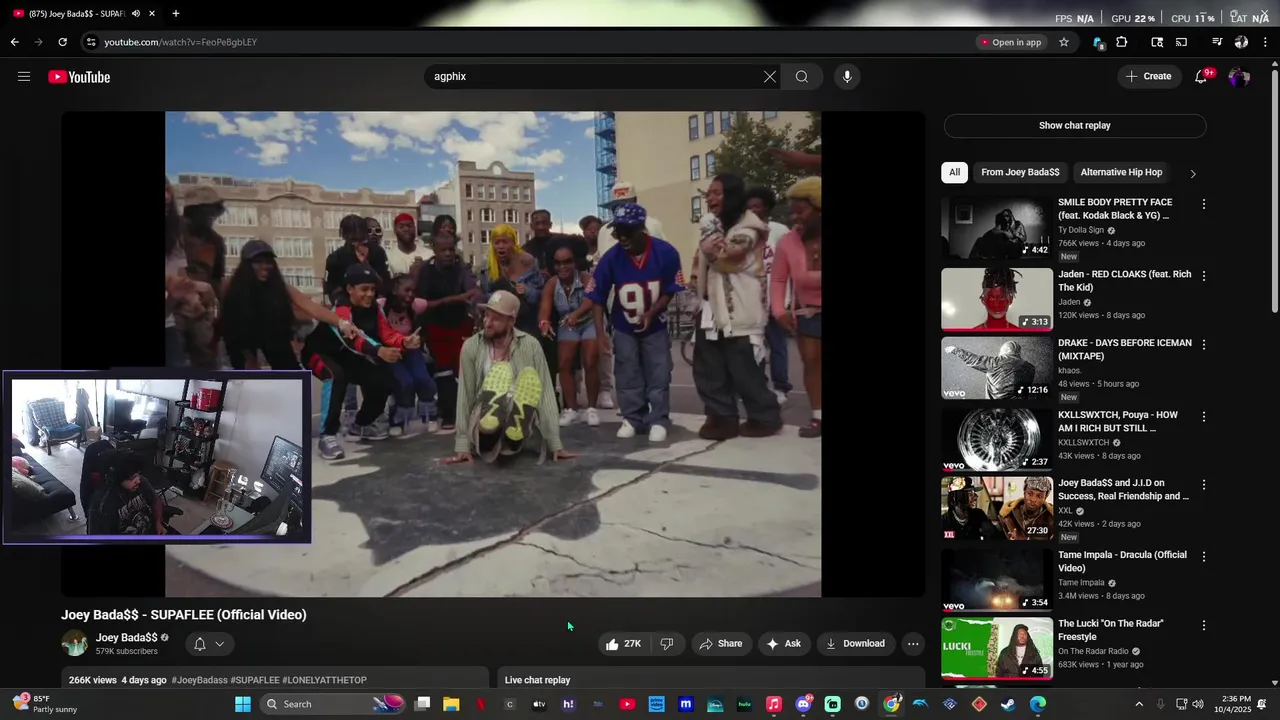
Task: Open volume control in system tray
Action: (x=1198, y=704)
